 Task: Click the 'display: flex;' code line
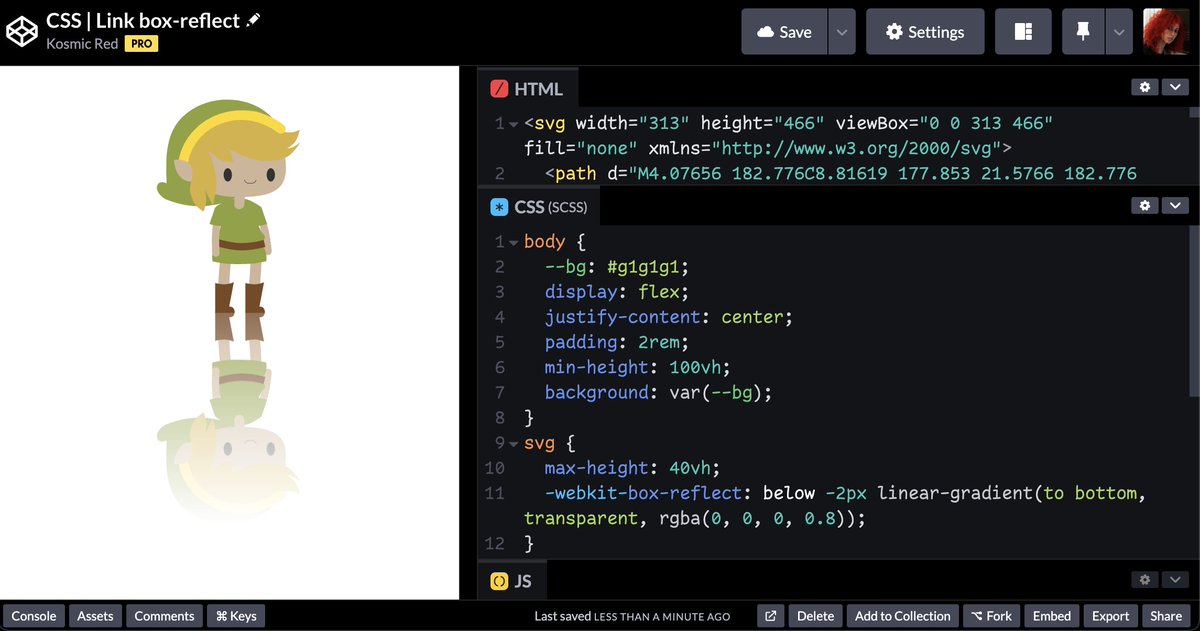(617, 292)
